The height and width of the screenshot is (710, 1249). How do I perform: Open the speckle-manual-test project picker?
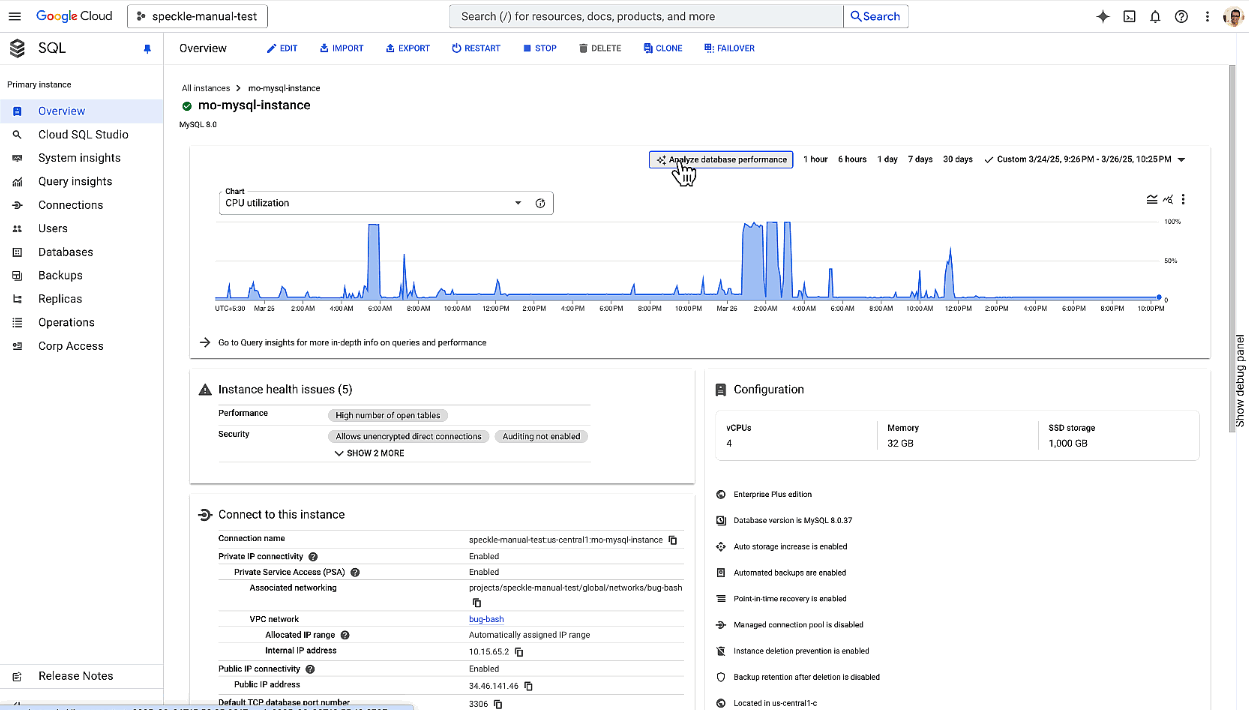click(197, 16)
